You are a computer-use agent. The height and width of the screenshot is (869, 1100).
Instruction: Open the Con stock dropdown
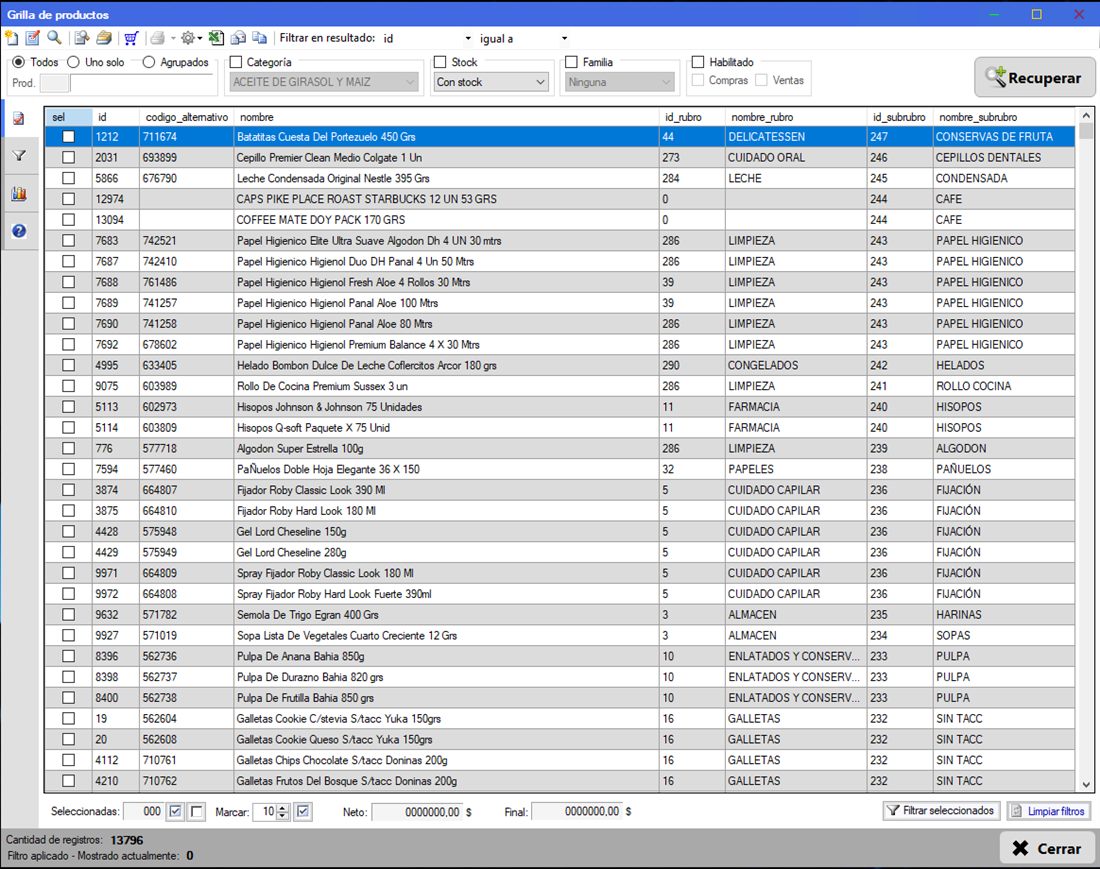490,82
